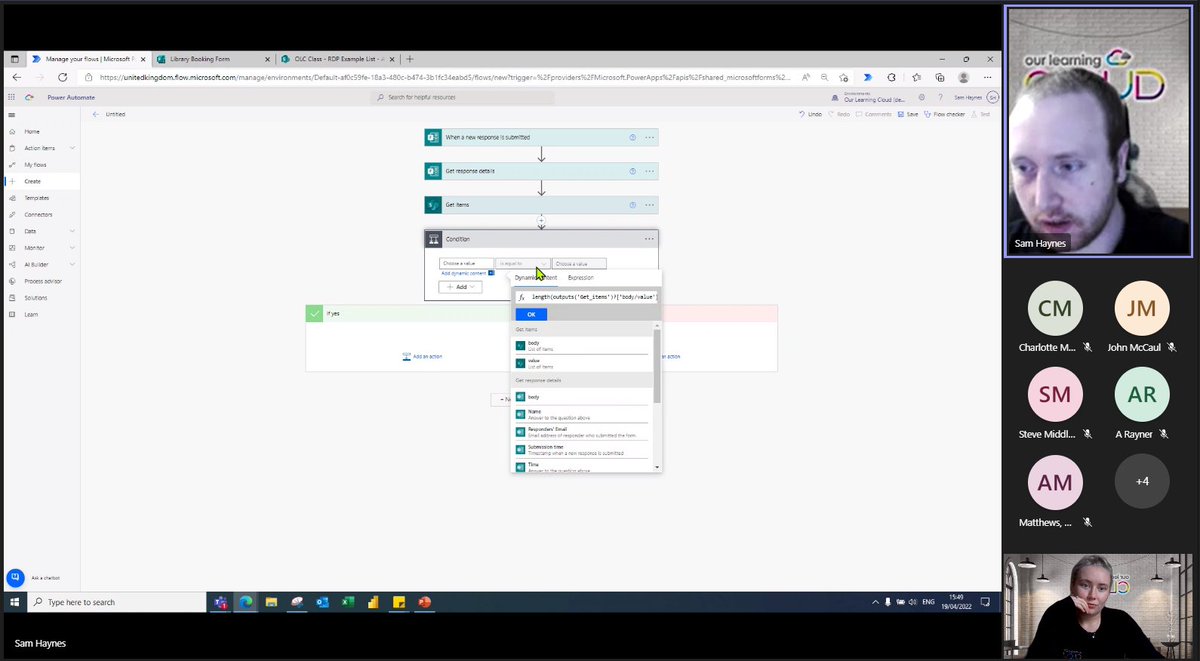Show help for Get response details step

pyautogui.click(x=633, y=171)
